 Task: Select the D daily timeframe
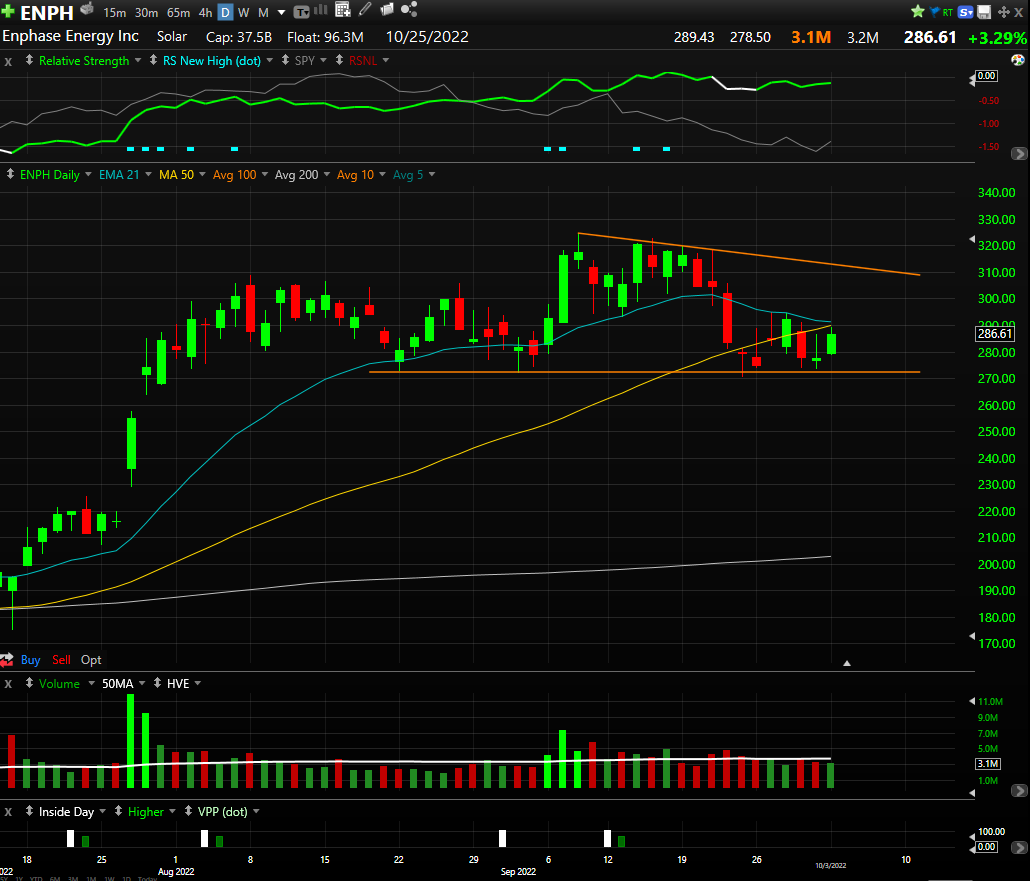click(225, 12)
